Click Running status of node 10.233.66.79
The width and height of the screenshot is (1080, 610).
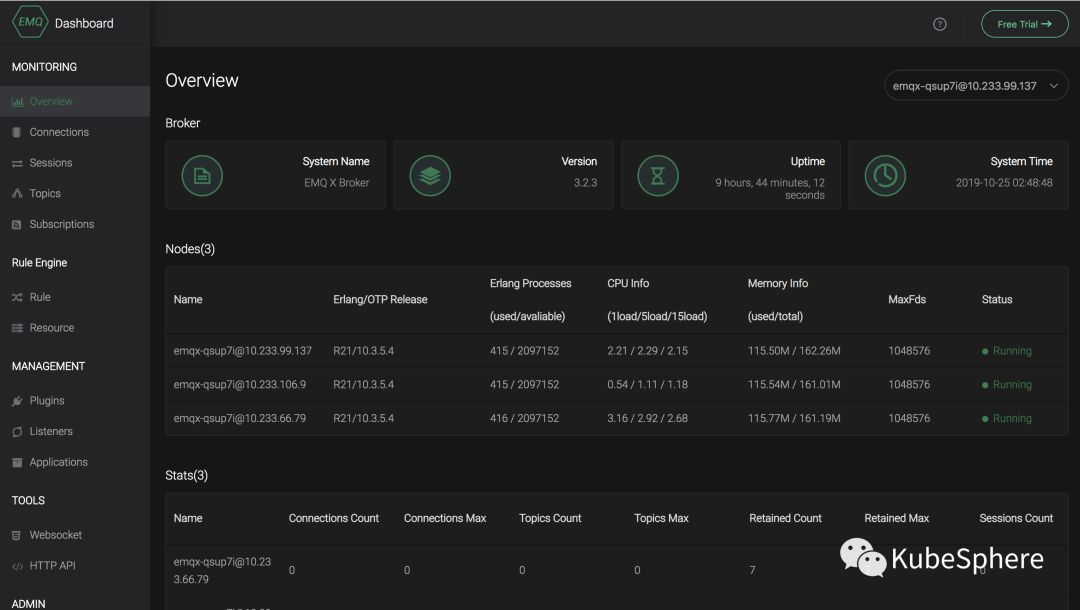click(1007, 419)
